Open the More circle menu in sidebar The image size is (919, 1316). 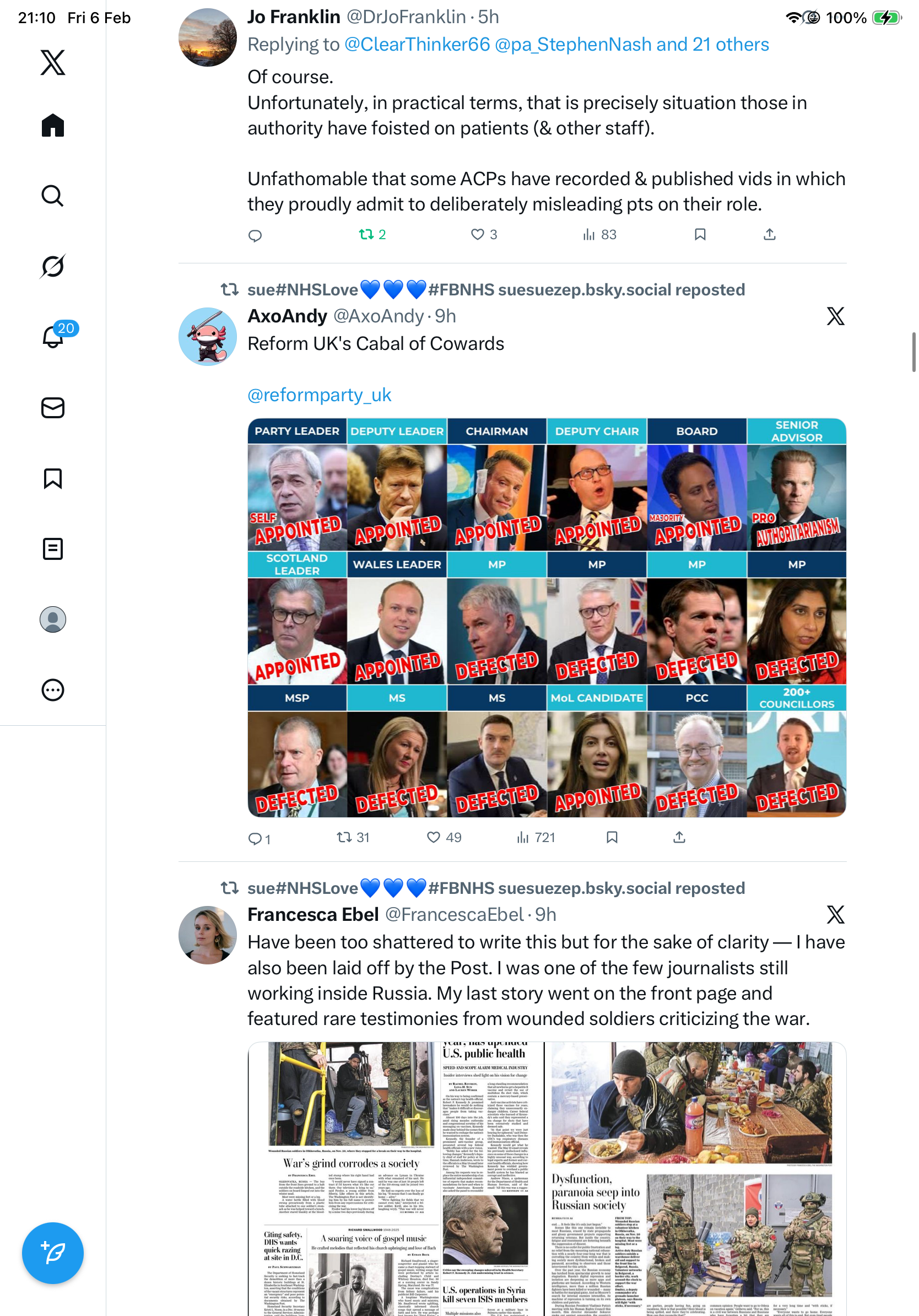coord(53,689)
